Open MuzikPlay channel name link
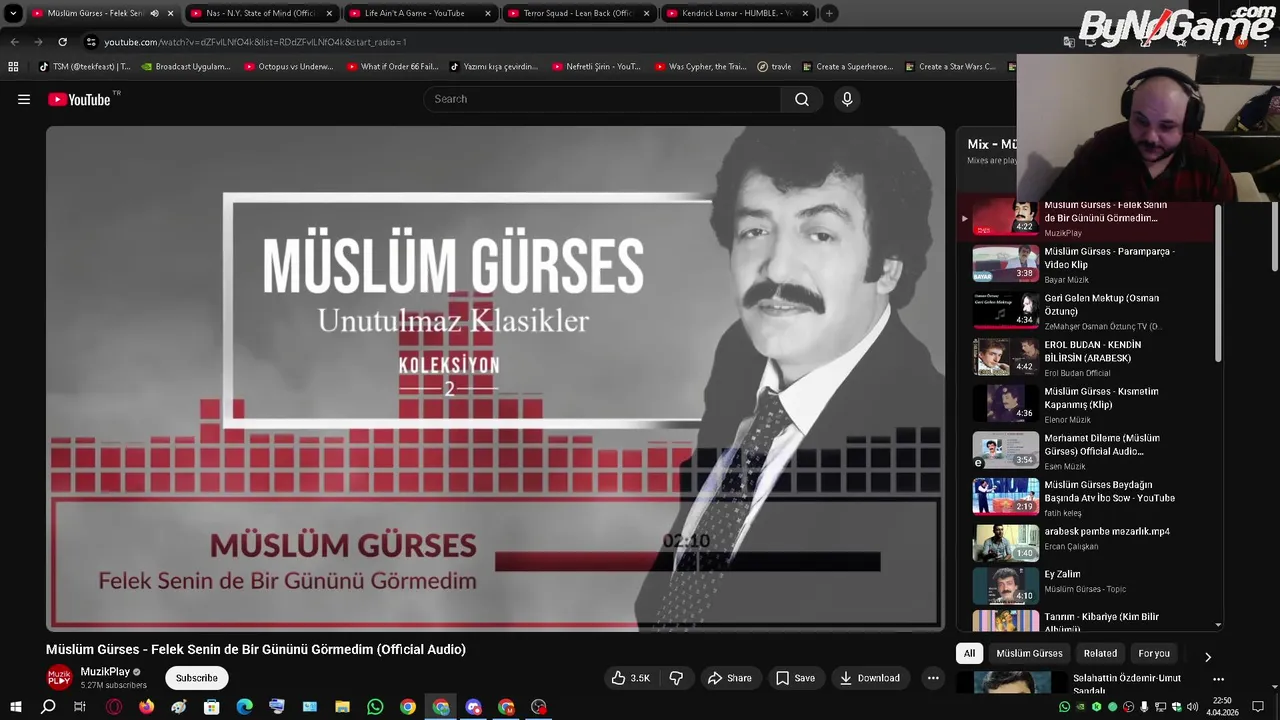This screenshot has width=1280, height=720. (105, 672)
